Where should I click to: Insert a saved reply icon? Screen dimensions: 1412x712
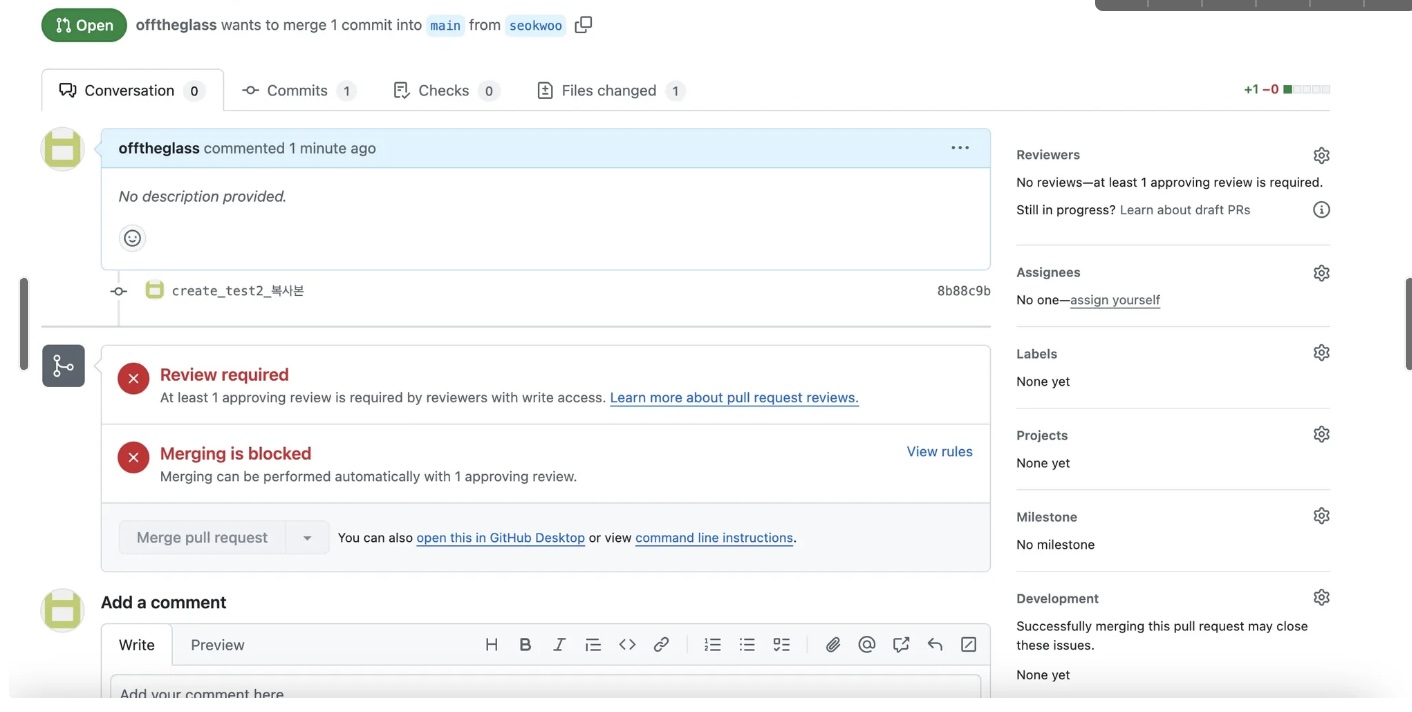pyautogui.click(x=935, y=645)
